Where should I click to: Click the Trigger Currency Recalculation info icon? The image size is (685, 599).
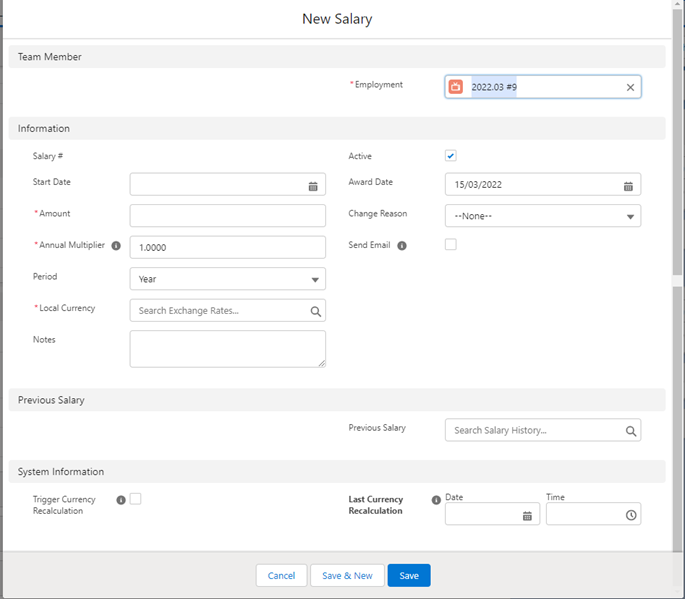point(121,500)
